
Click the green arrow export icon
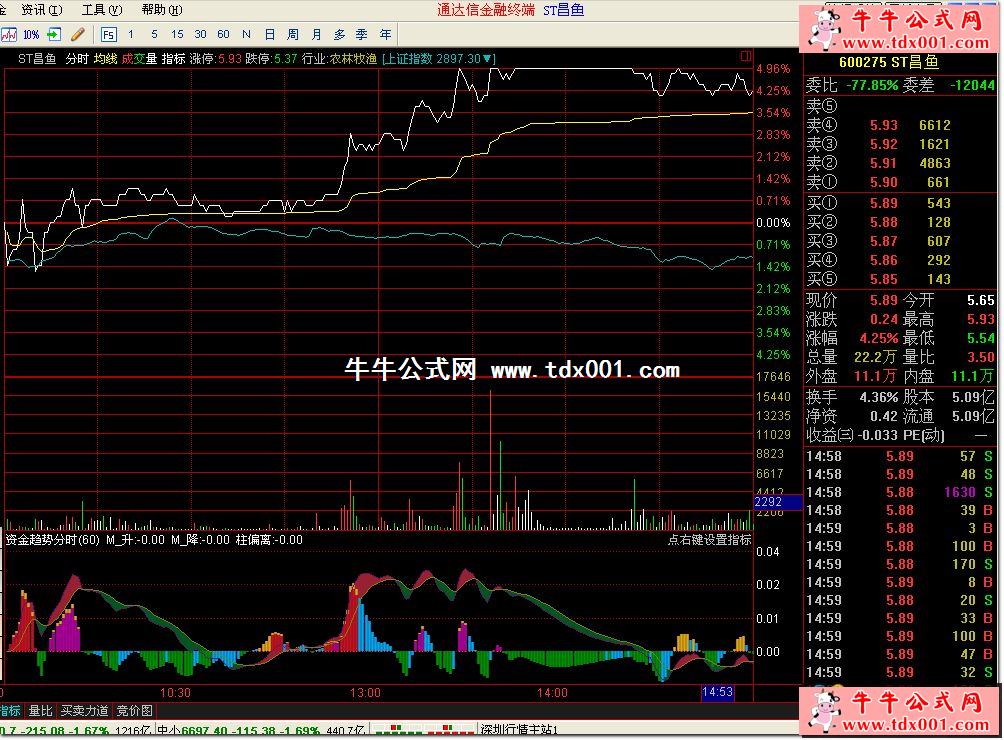click(x=54, y=35)
